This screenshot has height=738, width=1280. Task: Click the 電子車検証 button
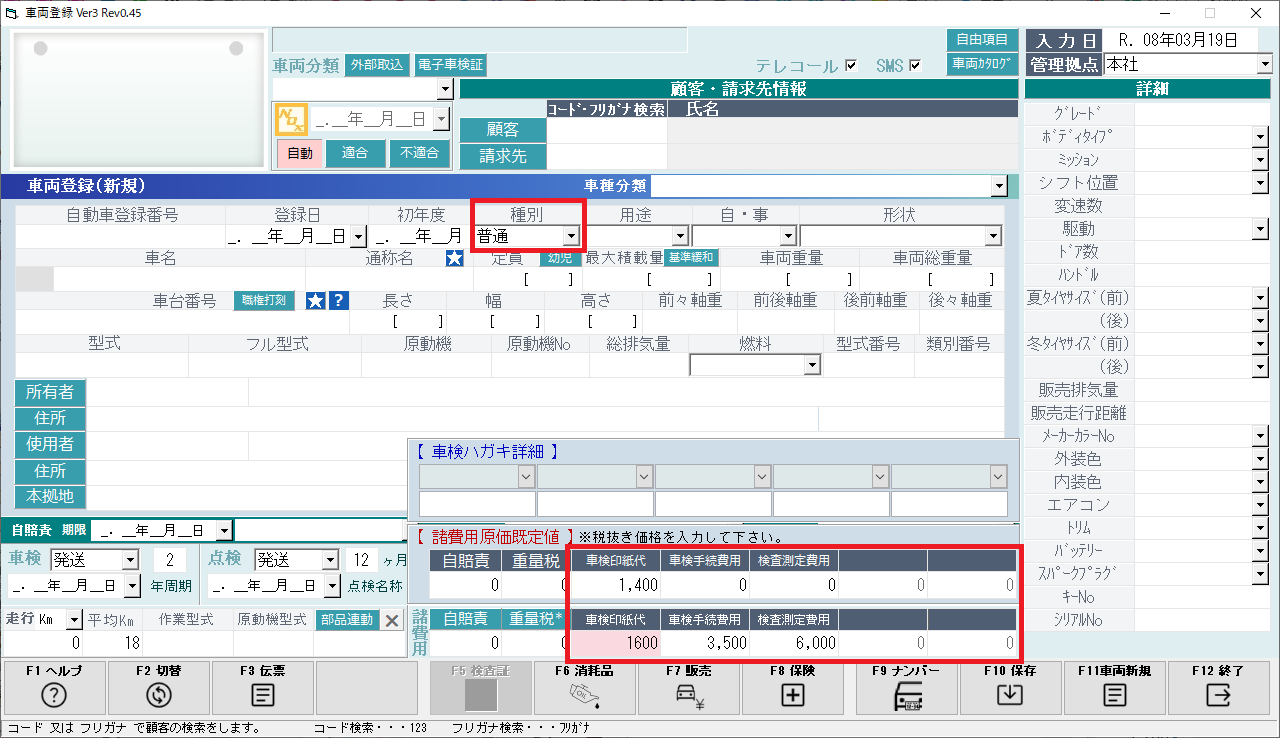tap(450, 65)
